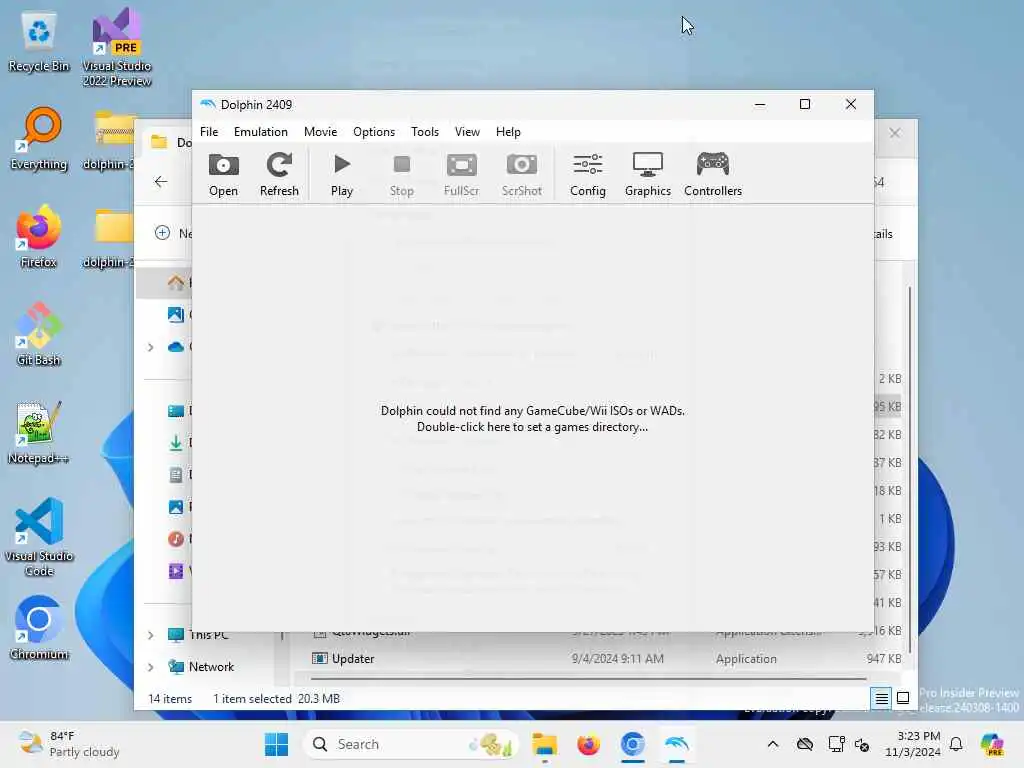Switch Explorer to details view layout
The height and width of the screenshot is (768, 1024).
tap(881, 699)
